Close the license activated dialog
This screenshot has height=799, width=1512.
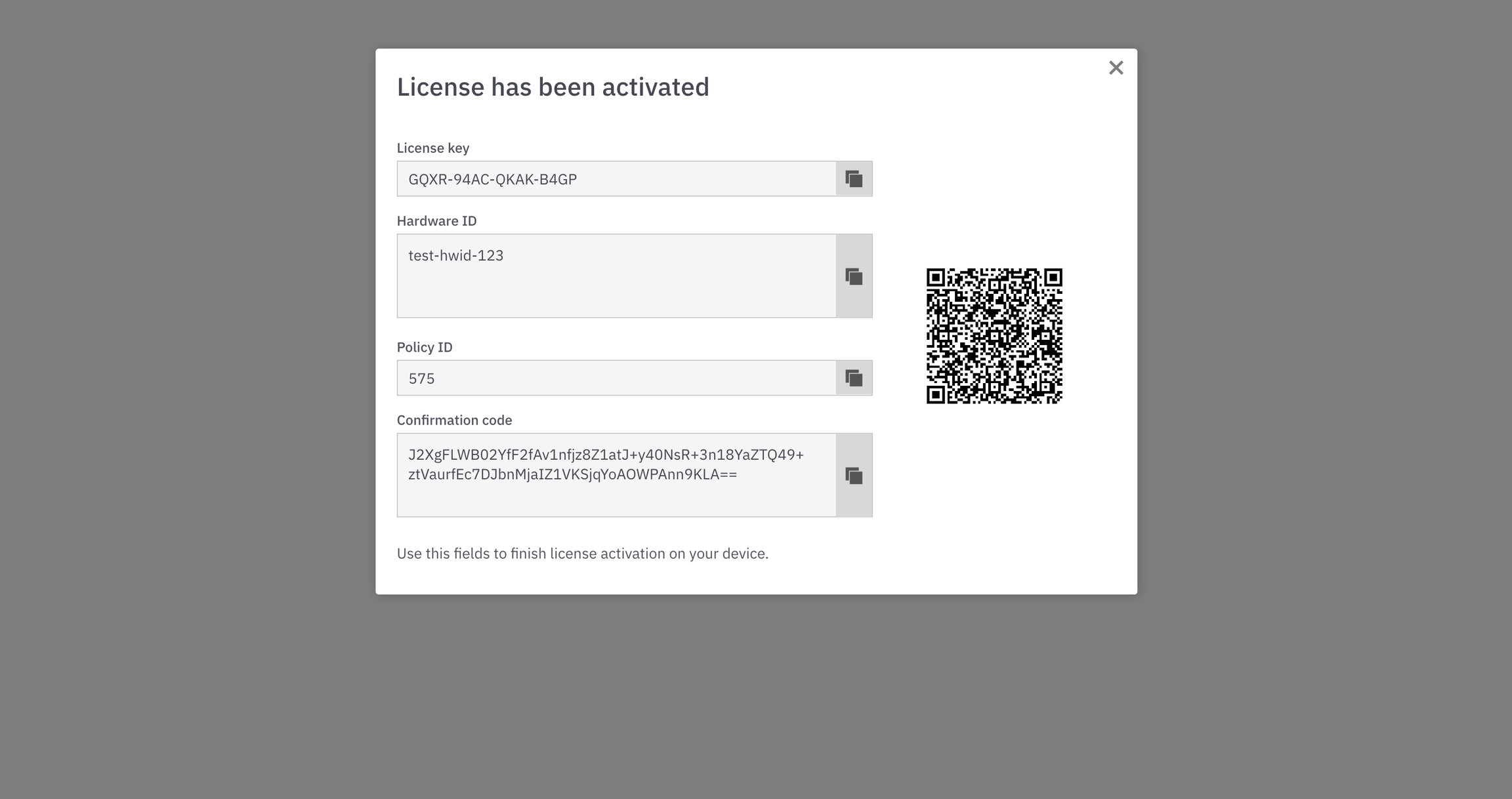tap(1116, 68)
